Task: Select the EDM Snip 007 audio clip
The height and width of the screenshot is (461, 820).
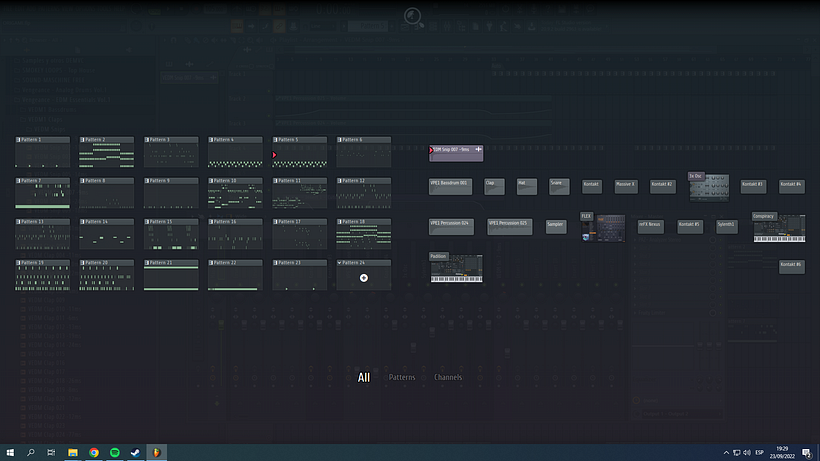Action: [x=456, y=152]
